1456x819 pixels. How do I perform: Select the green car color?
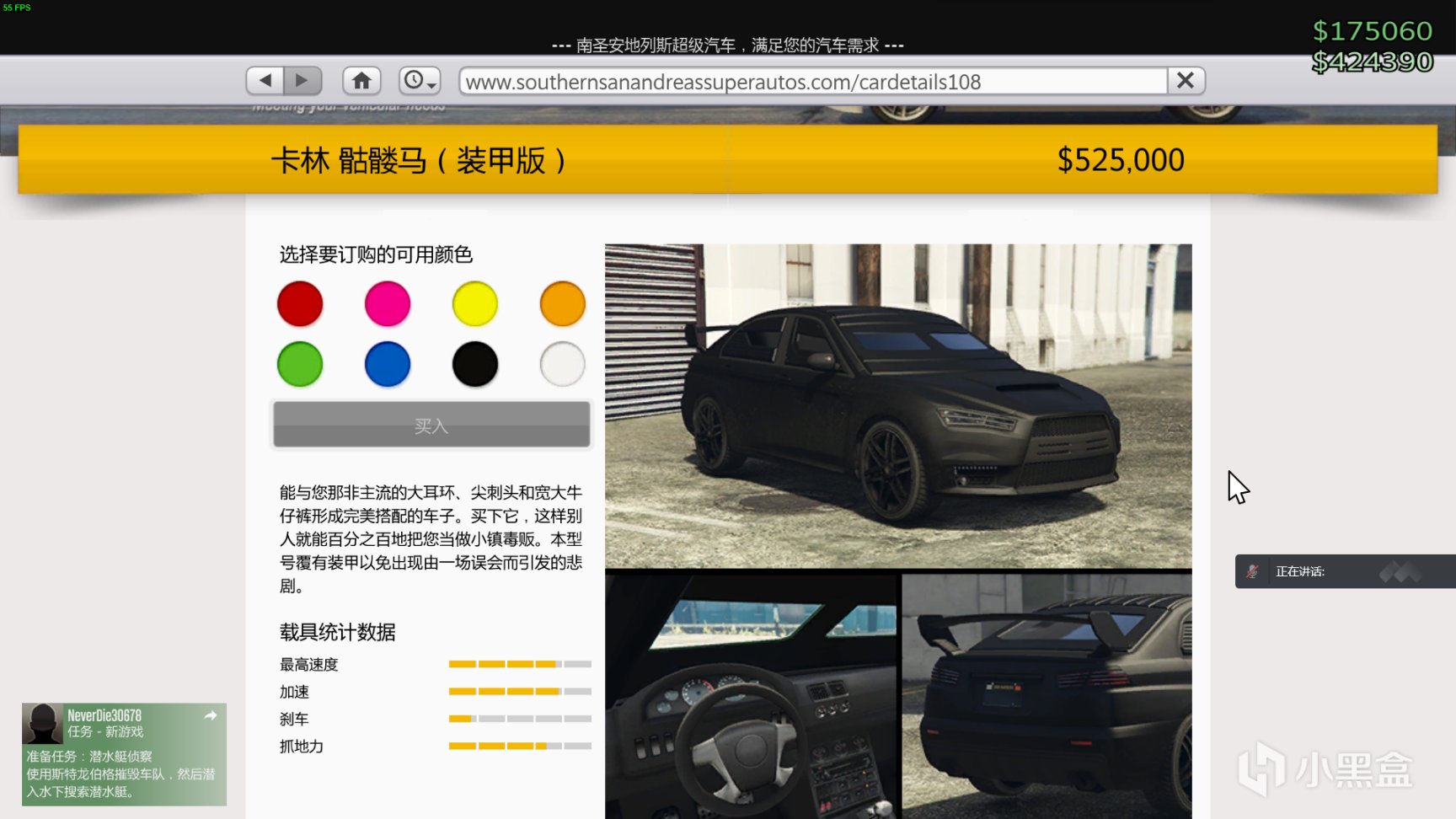pos(300,365)
